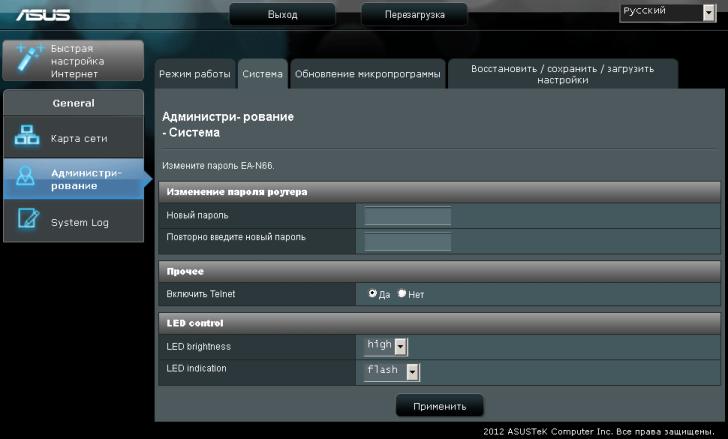
Task: Click the Администрирование user icon
Action: point(27,179)
